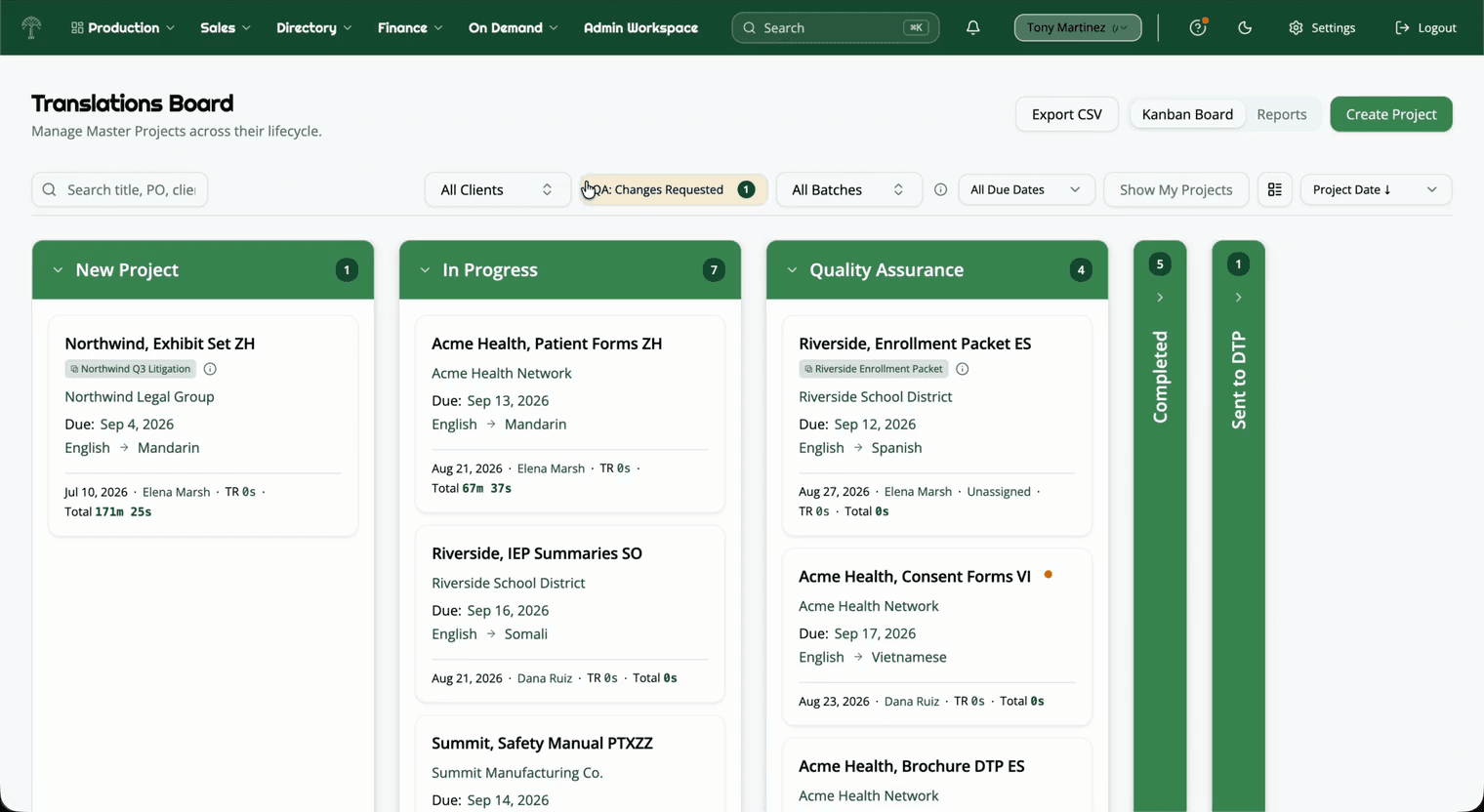This screenshot has height=812, width=1484.
Task: Expand the Completed column
Action: [1160, 298]
